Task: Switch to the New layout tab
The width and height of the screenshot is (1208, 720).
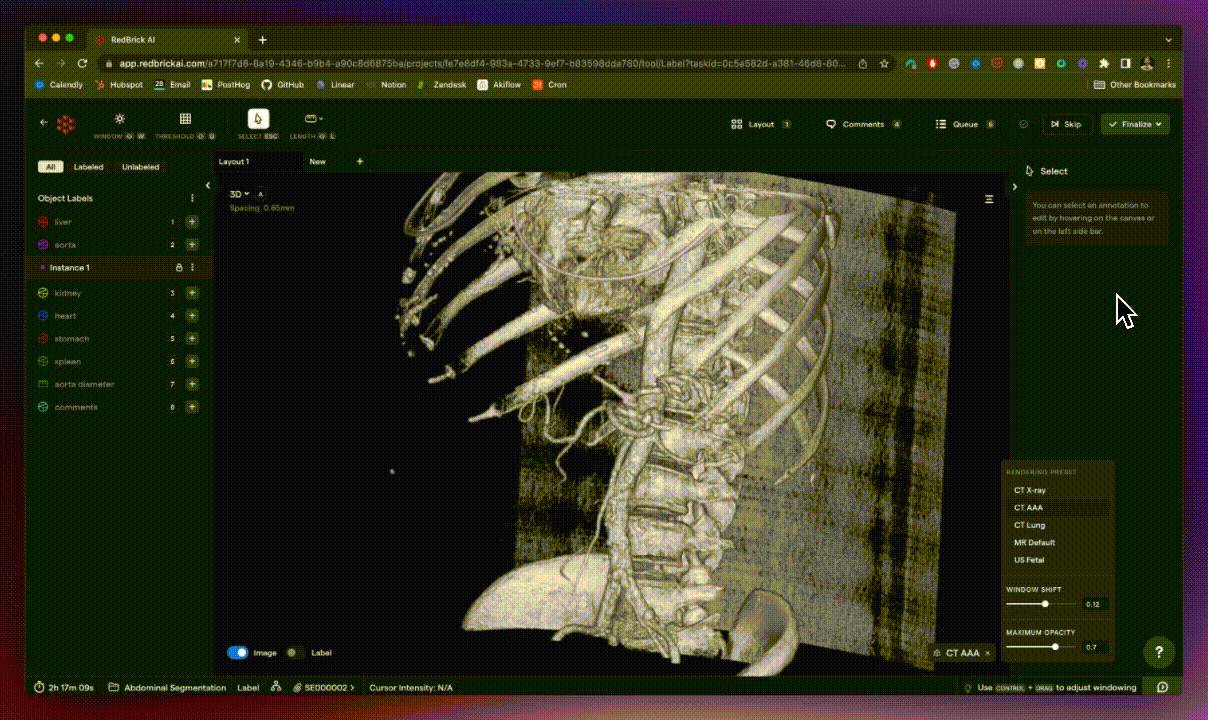Action: click(317, 161)
